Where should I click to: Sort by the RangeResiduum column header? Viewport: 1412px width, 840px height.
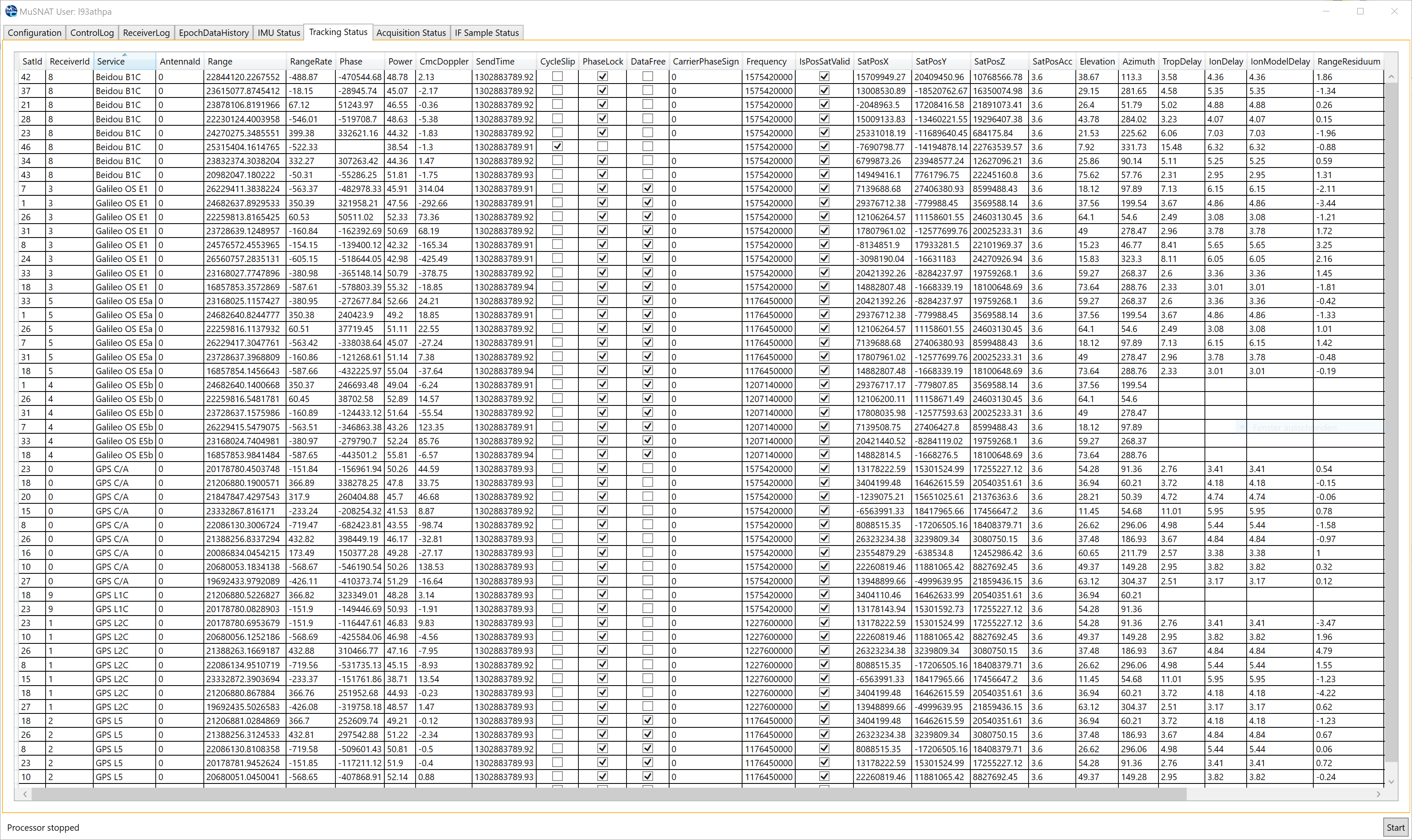1348,61
